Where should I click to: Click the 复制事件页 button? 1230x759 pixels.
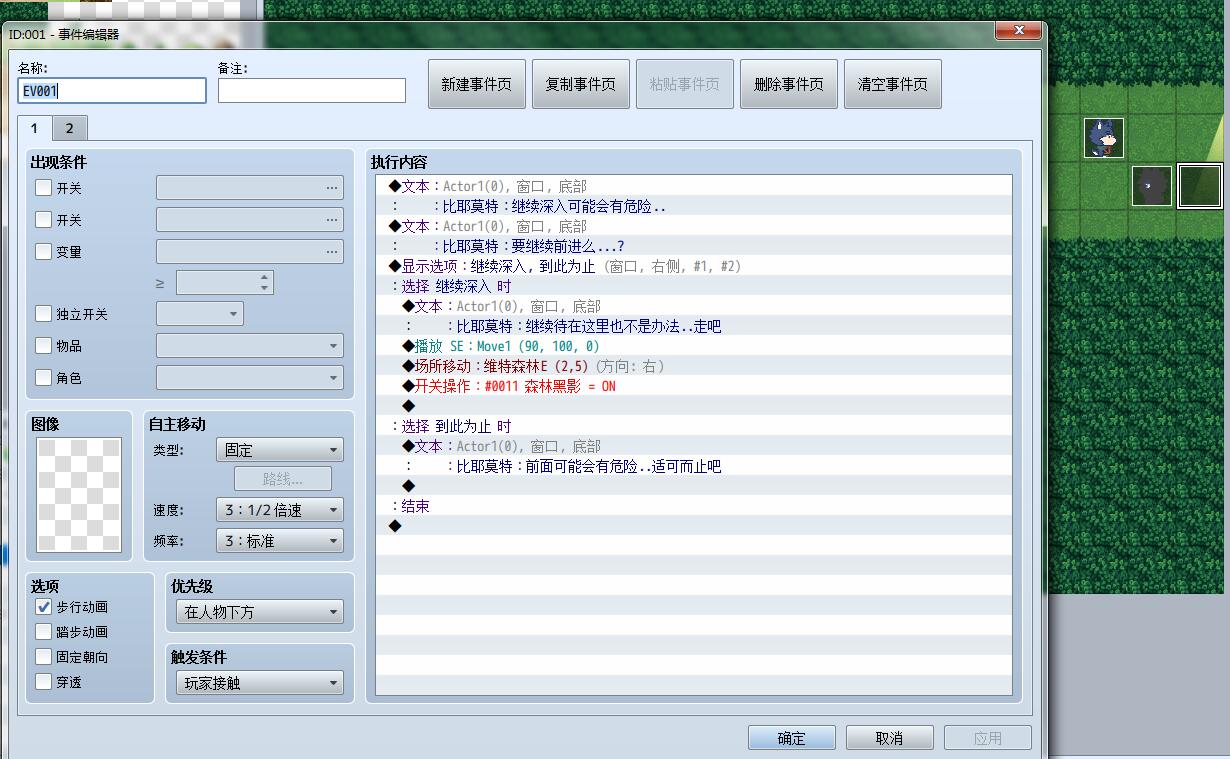[x=581, y=84]
